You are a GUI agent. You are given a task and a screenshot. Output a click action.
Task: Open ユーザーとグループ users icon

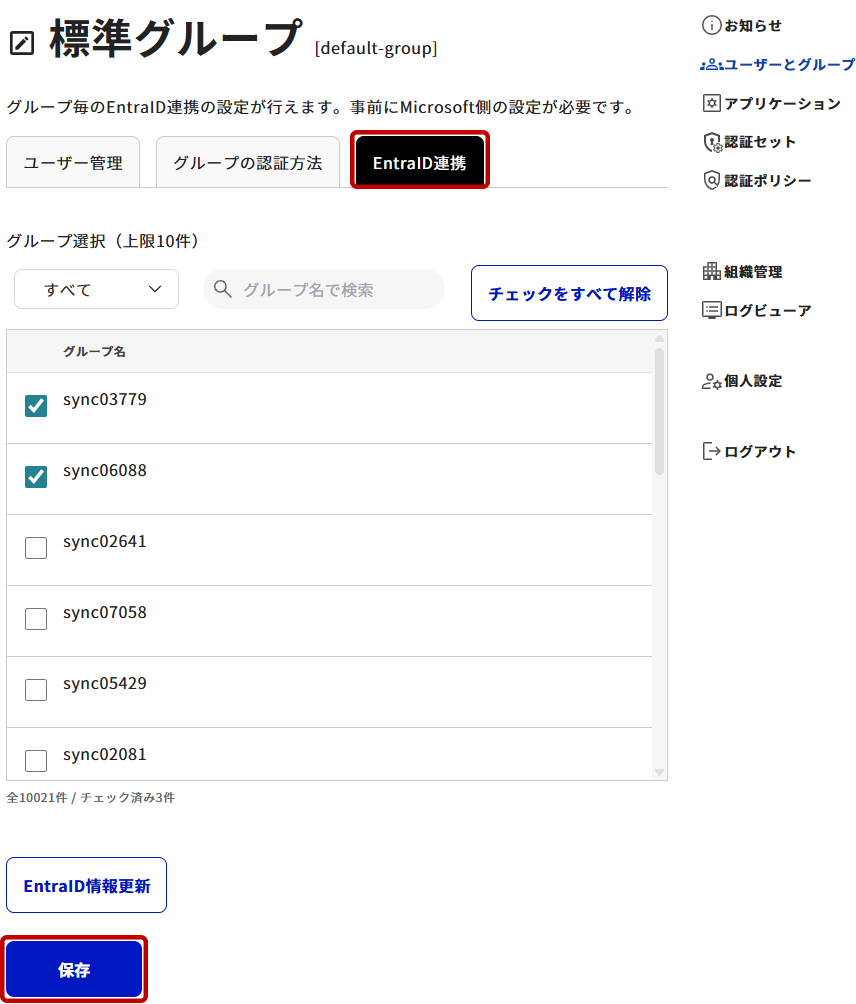711,65
